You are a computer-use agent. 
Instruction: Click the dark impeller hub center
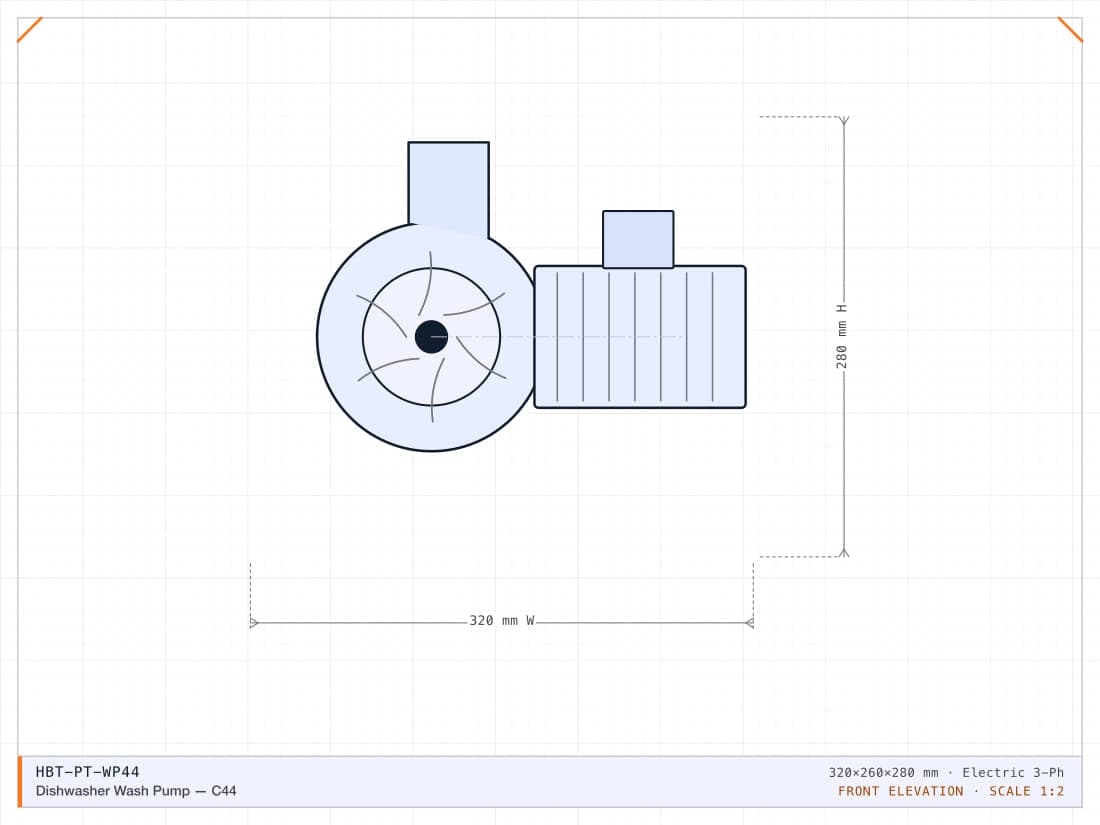(431, 337)
